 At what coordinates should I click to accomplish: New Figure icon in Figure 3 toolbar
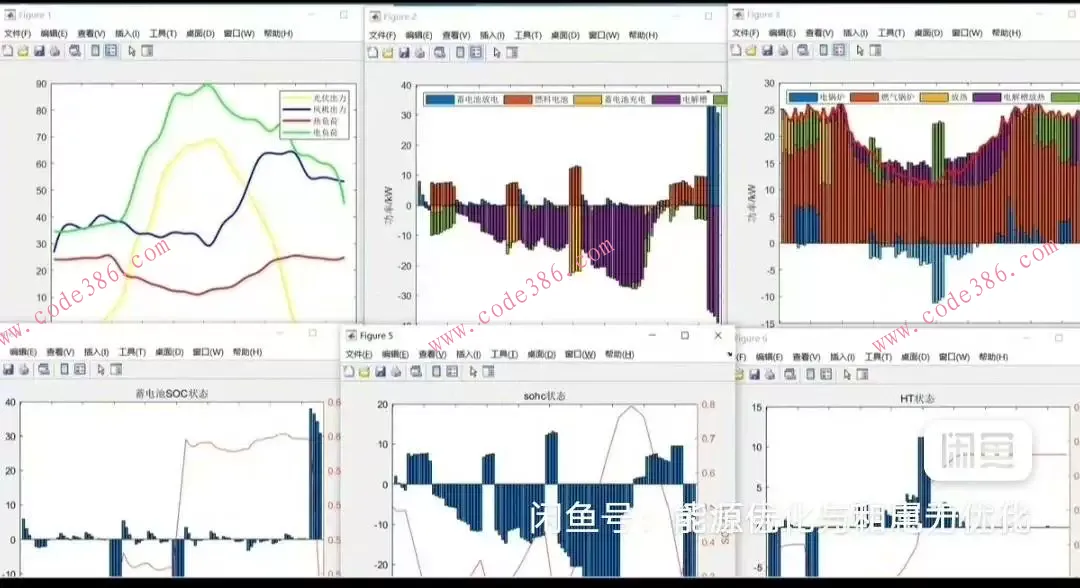736,50
